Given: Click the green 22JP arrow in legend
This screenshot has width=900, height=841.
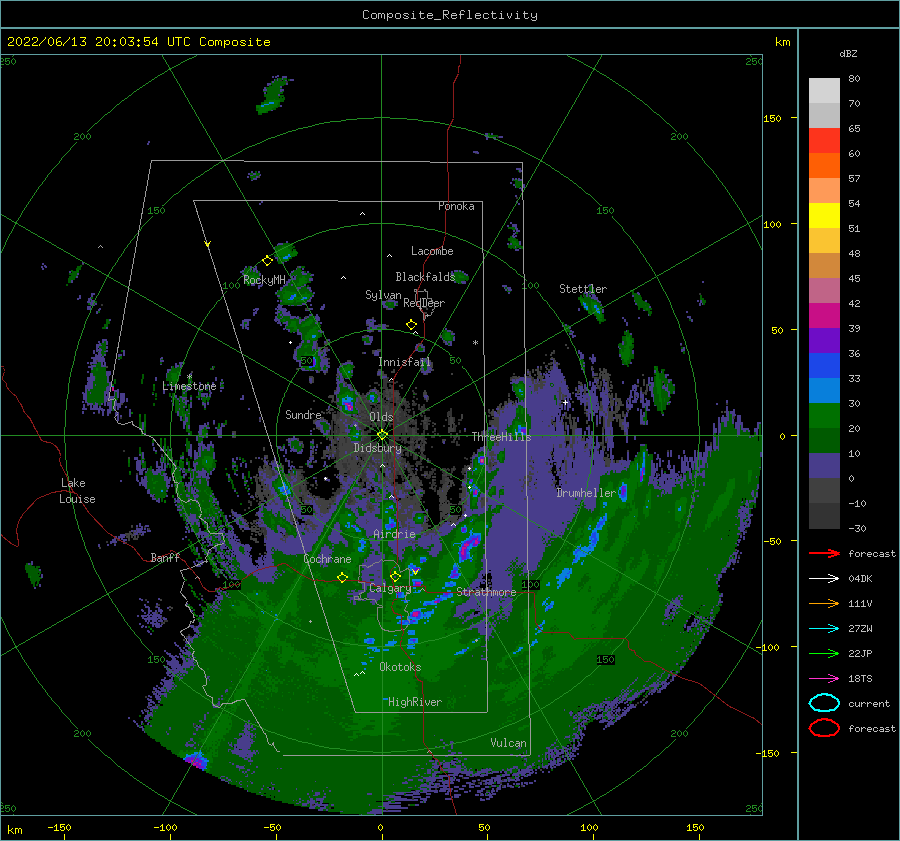Looking at the screenshot, I should [824, 653].
